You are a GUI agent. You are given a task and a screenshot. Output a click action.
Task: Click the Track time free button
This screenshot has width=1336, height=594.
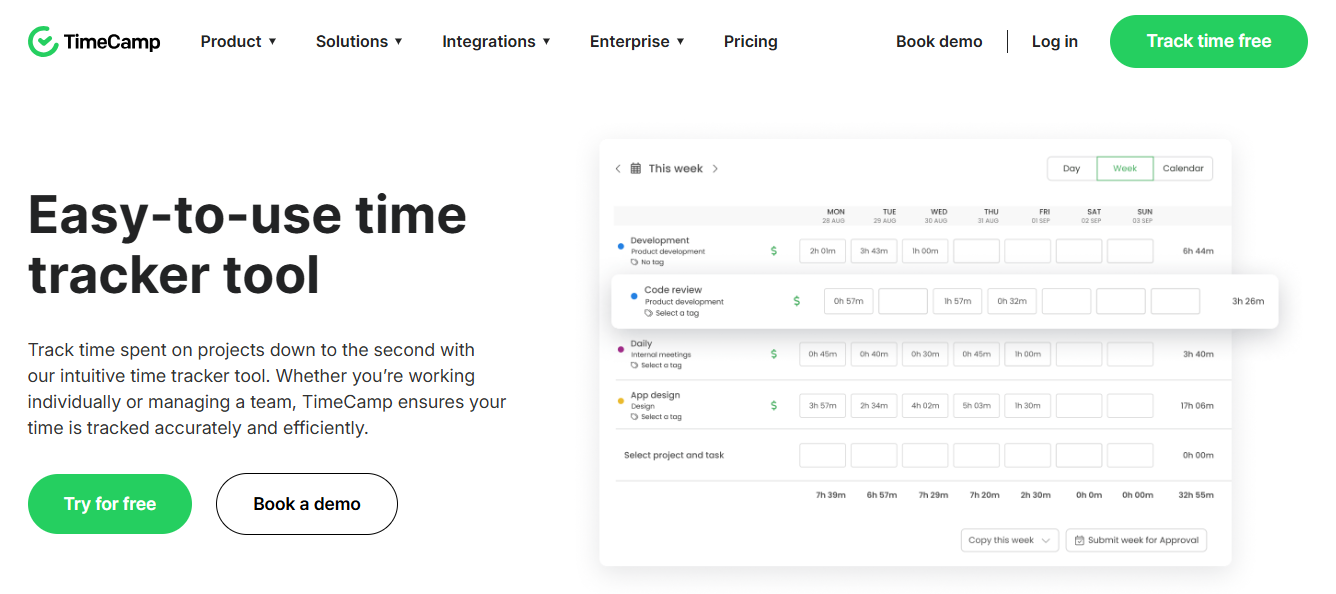pos(1209,41)
